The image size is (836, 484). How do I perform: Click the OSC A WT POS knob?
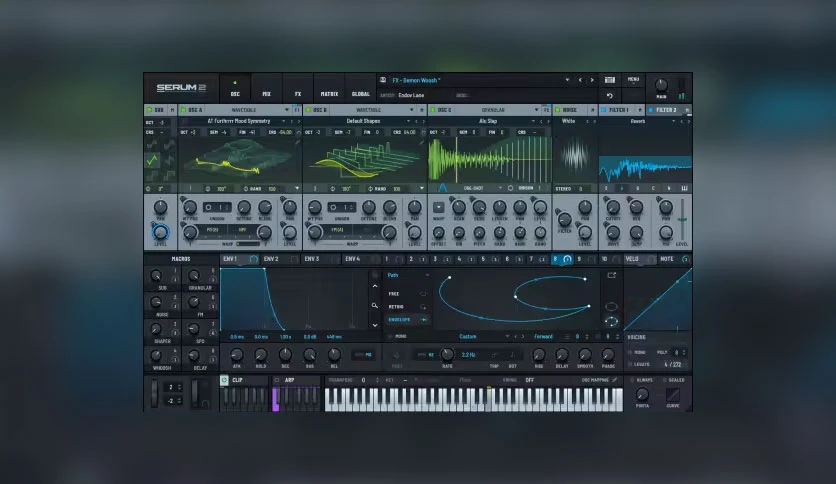pos(190,207)
